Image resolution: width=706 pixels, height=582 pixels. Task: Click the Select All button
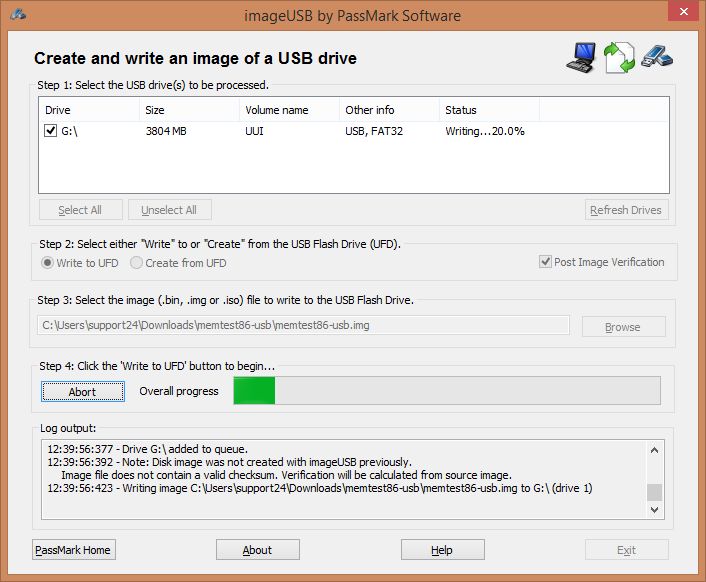click(x=81, y=210)
